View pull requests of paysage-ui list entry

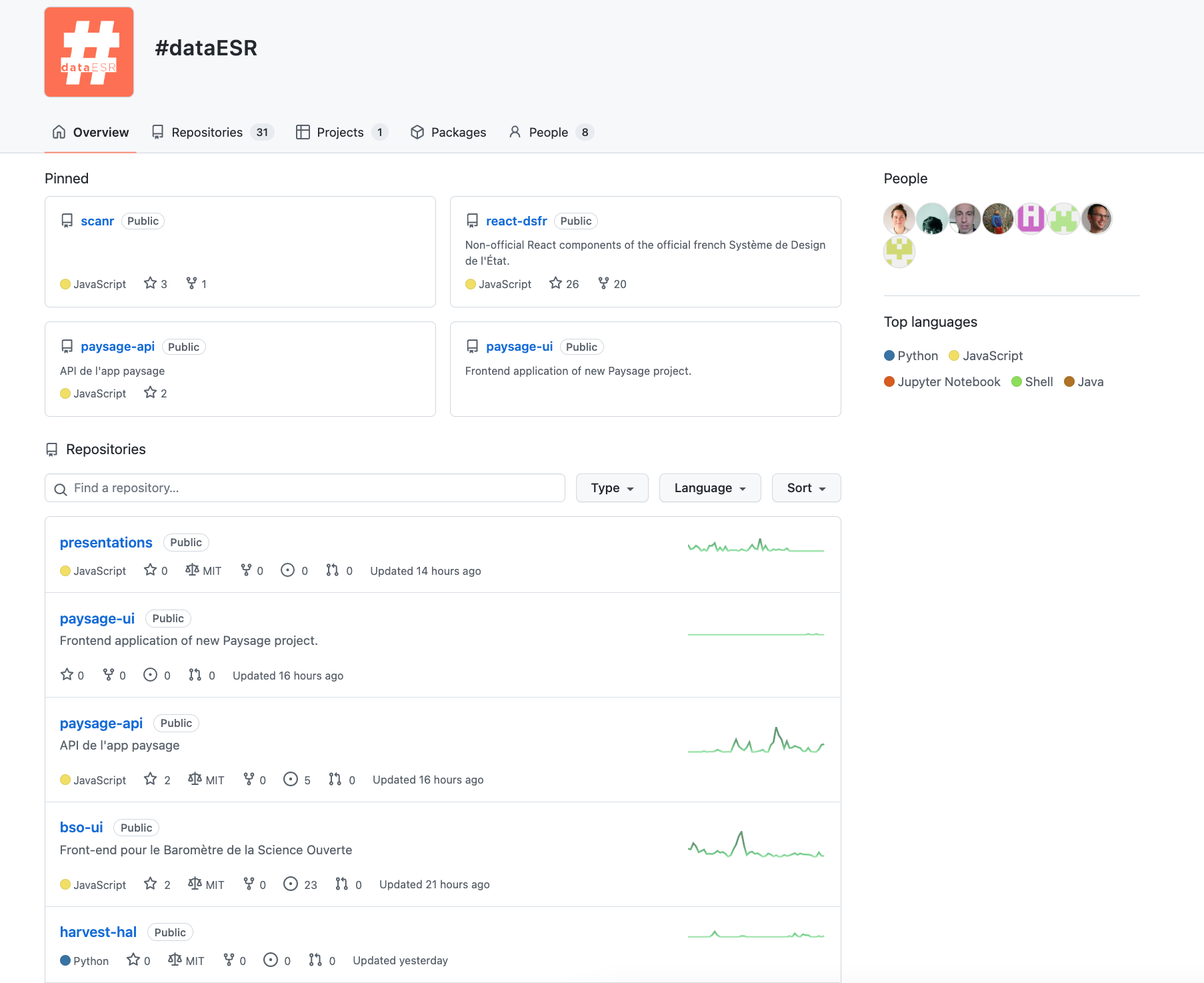(x=202, y=675)
